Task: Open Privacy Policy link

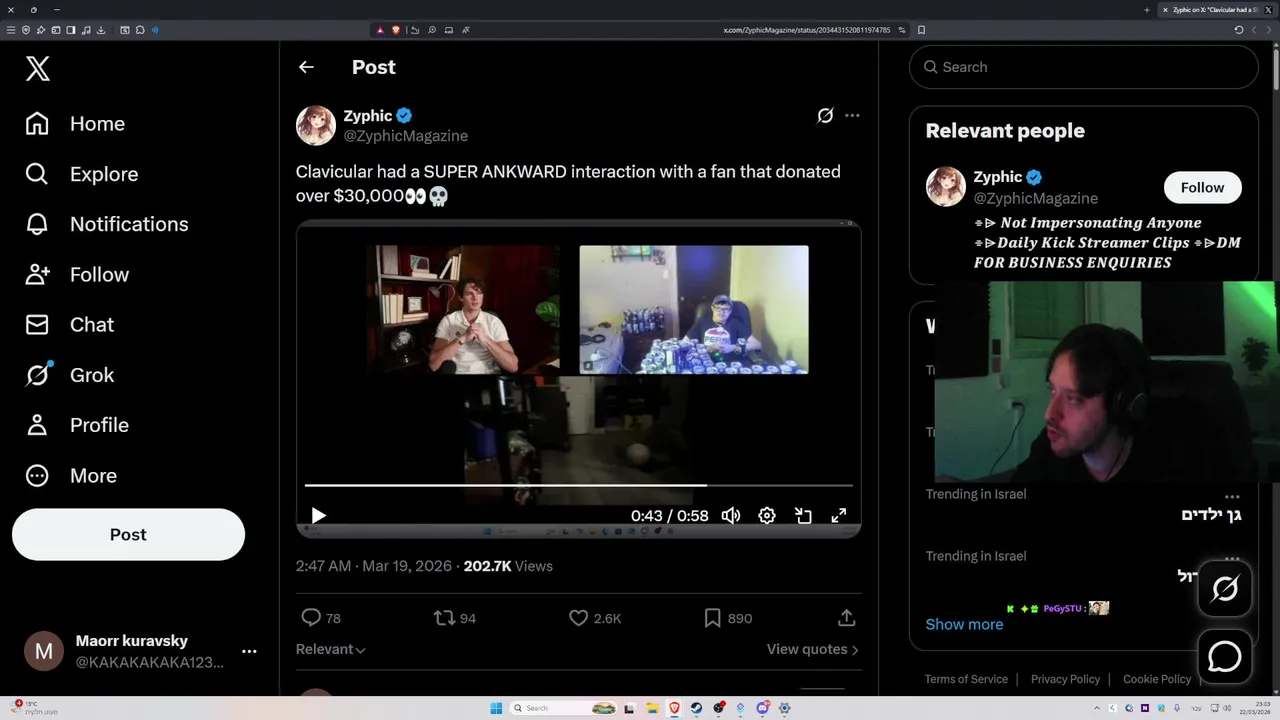Action: coord(1065,679)
